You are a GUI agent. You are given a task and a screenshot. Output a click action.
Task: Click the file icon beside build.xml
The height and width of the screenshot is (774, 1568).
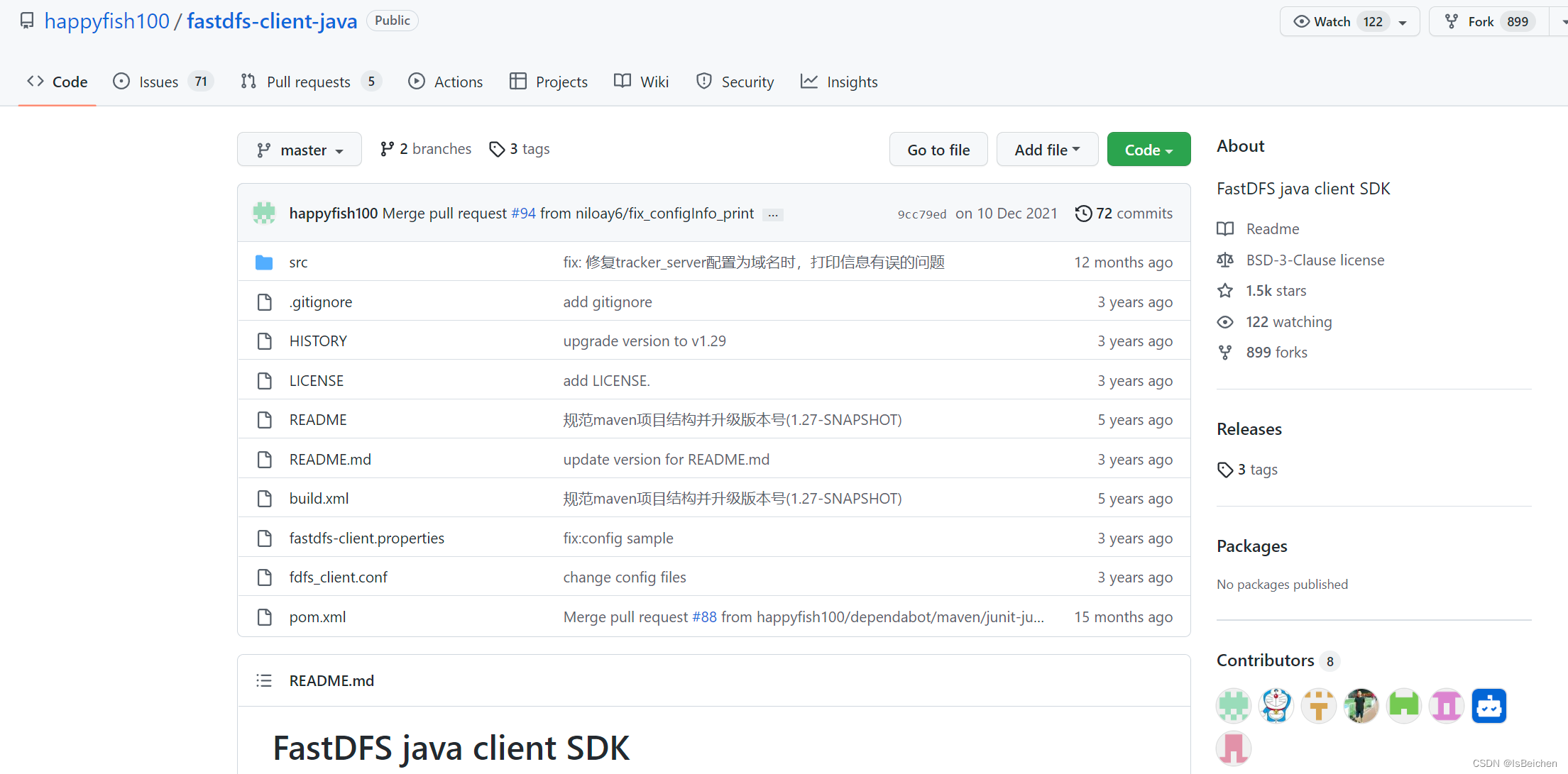click(264, 499)
